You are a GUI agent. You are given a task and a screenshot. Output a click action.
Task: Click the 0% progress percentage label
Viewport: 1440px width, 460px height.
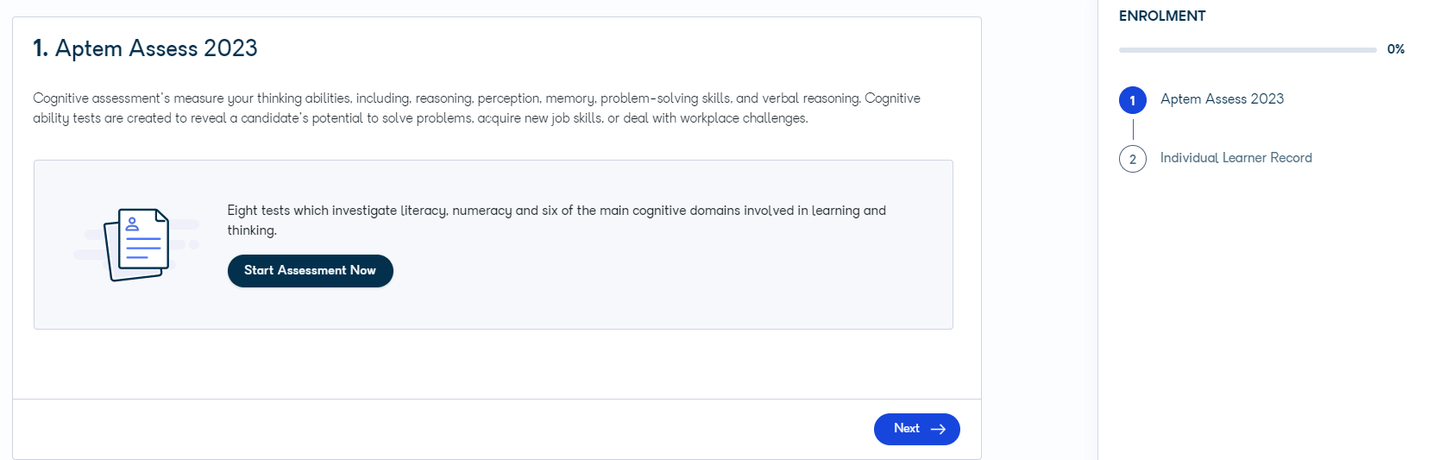click(1396, 49)
